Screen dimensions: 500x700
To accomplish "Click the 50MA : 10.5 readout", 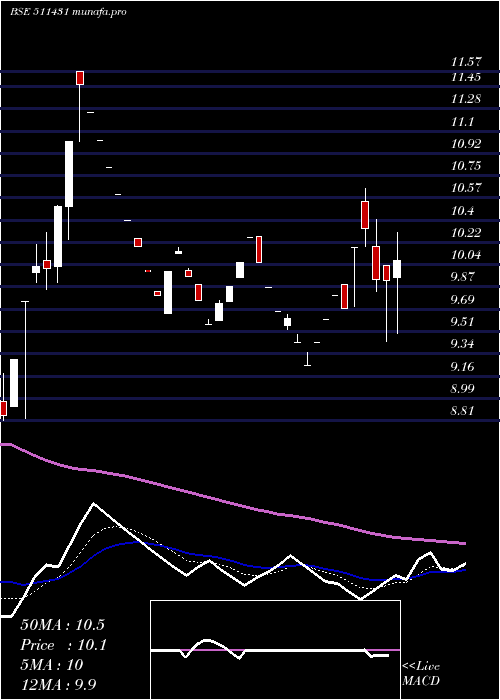I will tap(62, 625).
